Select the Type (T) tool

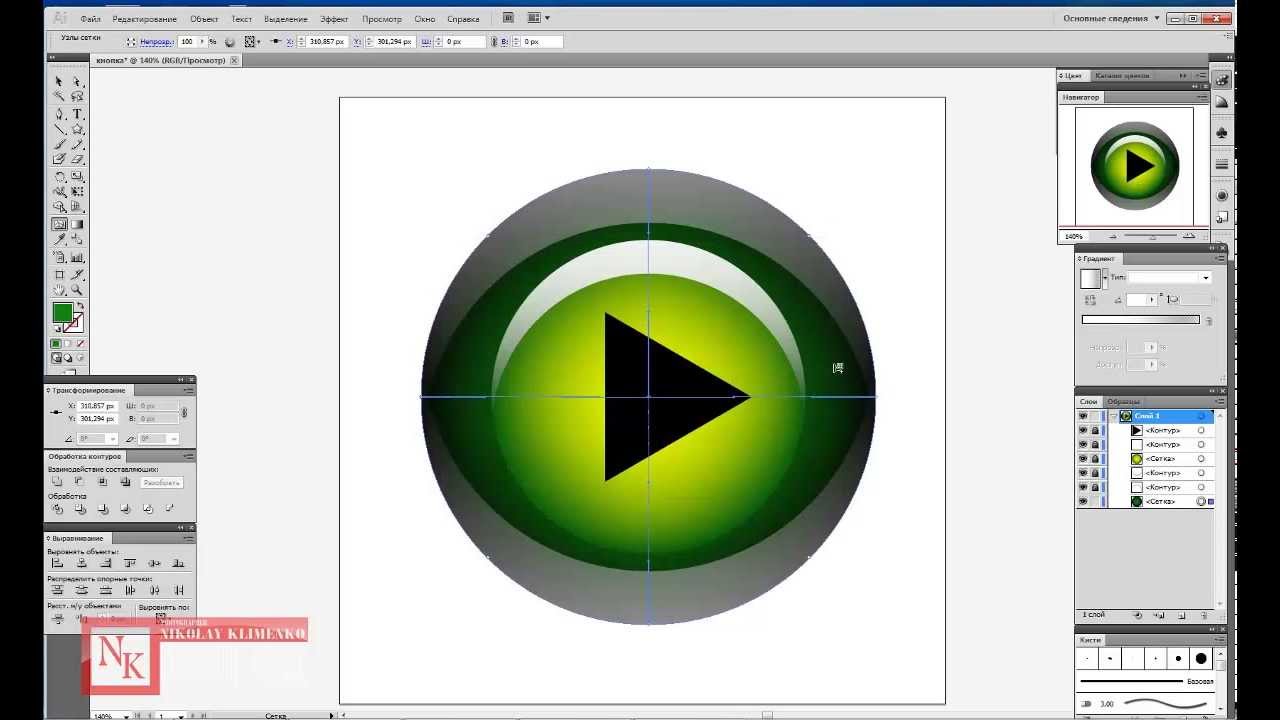(x=77, y=113)
